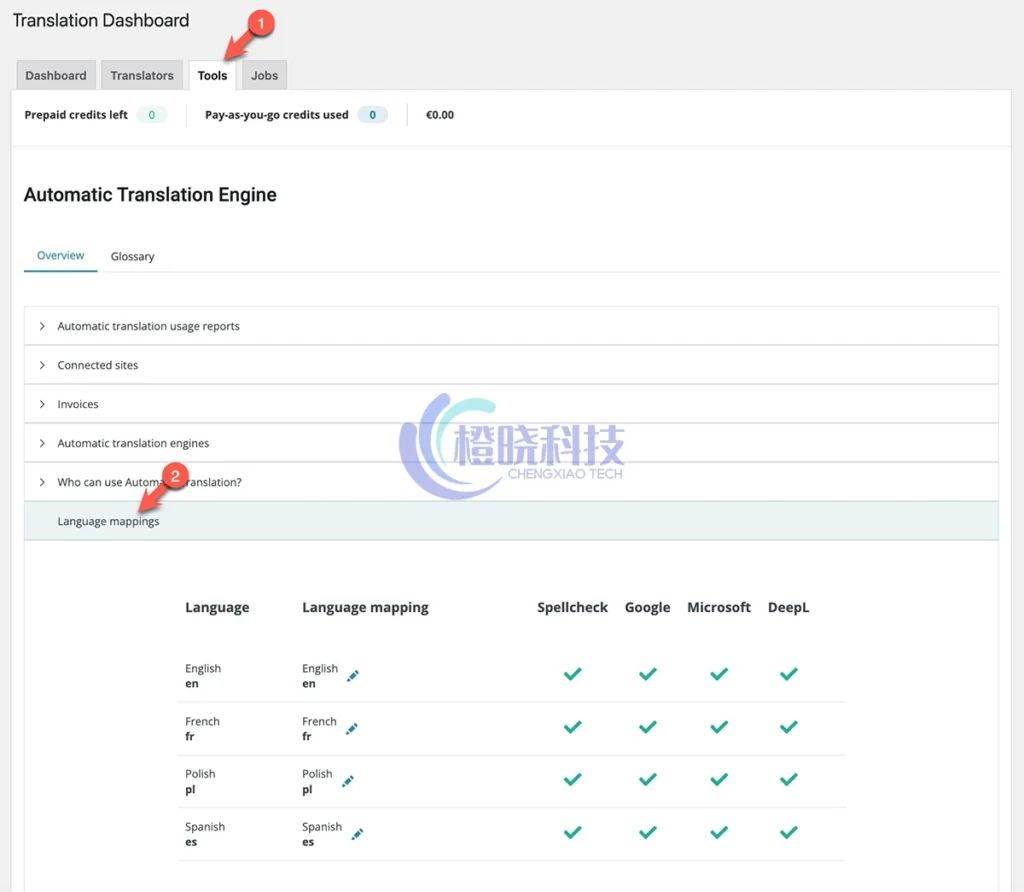1024x892 pixels.
Task: Expand the Connected sites section
Action: tap(98, 365)
